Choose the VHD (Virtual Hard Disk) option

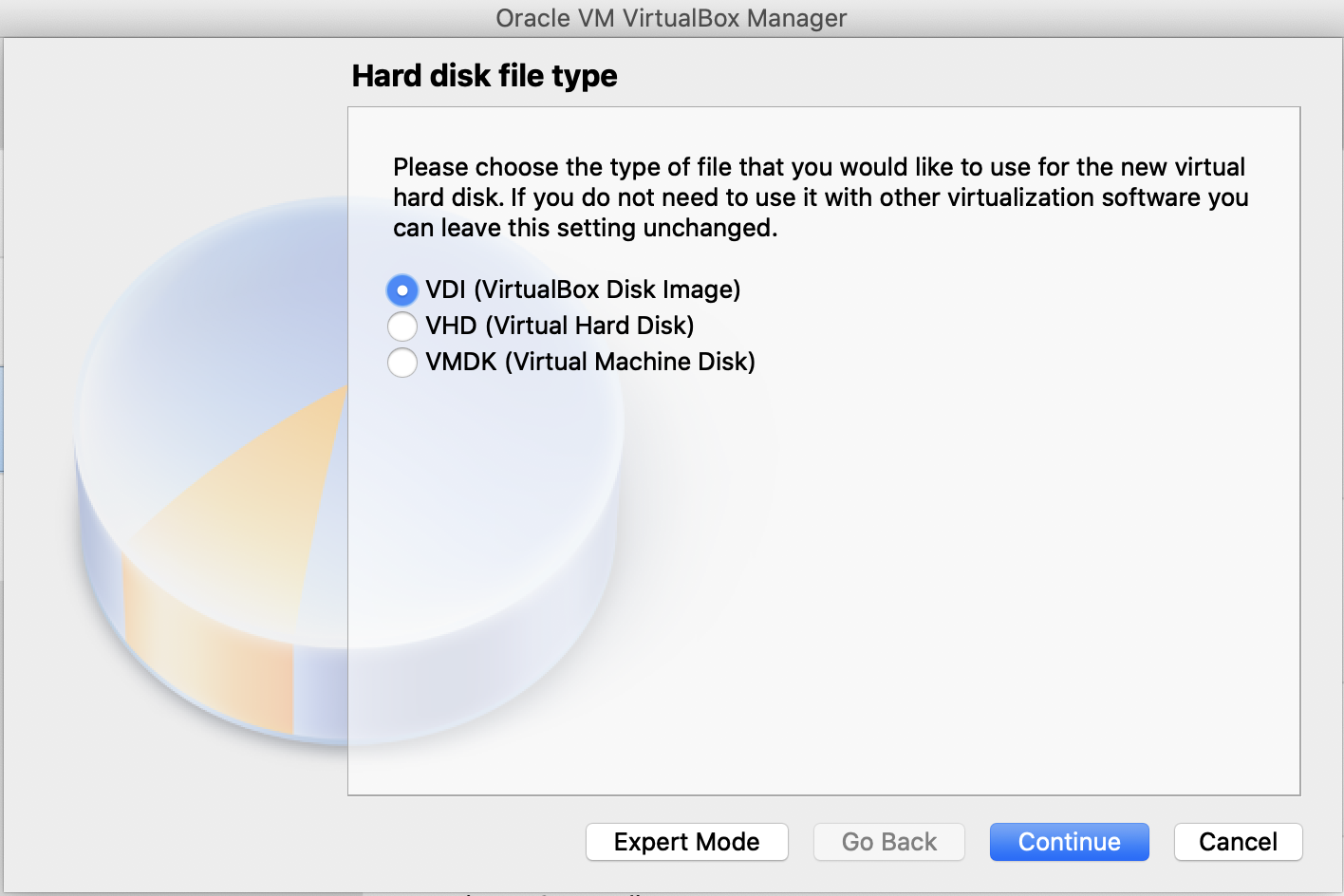[x=402, y=326]
